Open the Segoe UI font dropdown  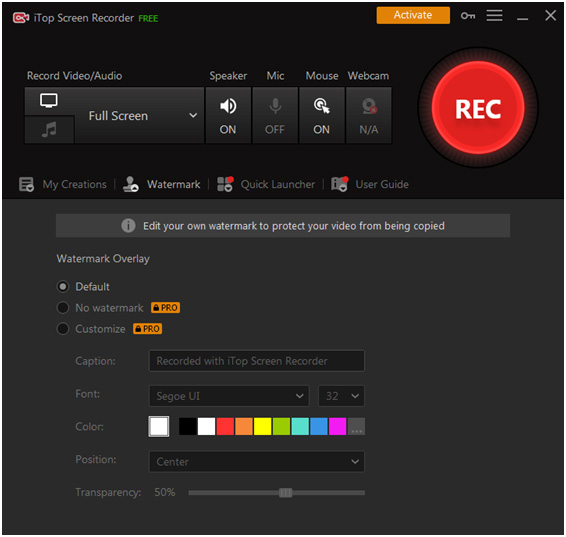(x=229, y=396)
